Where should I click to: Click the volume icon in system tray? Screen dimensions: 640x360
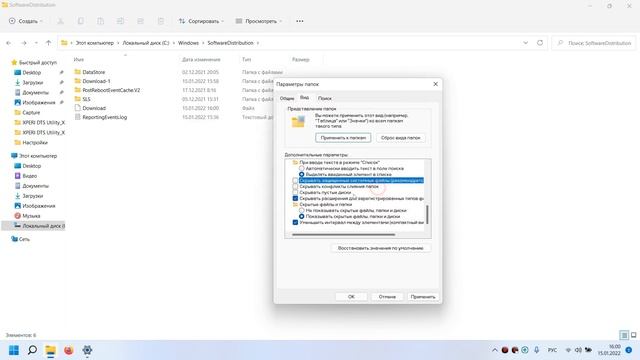(x=578, y=350)
